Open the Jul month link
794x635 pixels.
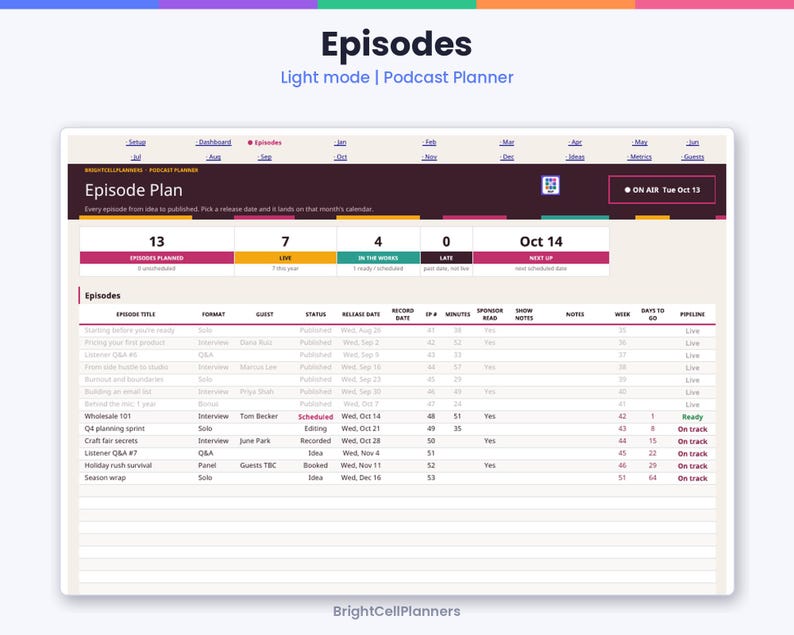[136, 157]
